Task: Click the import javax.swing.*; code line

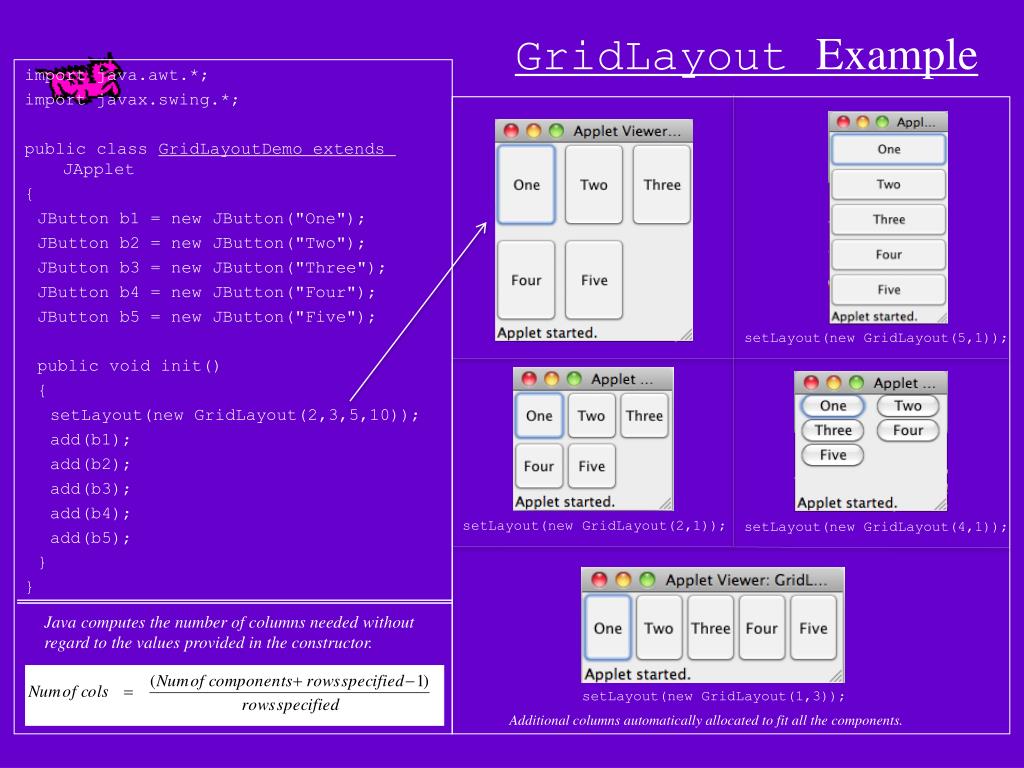Action: (132, 100)
